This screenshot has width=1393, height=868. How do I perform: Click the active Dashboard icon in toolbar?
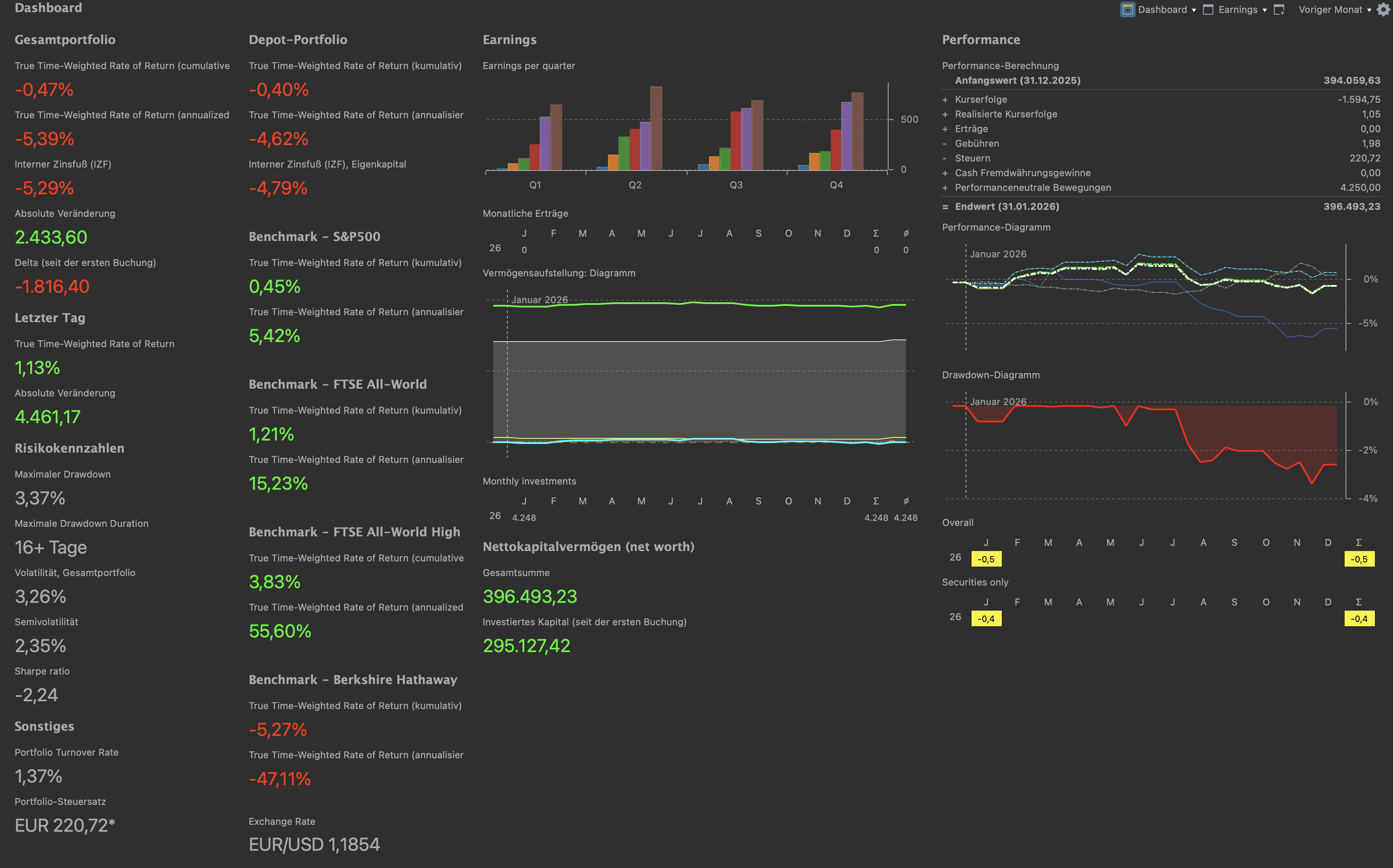click(x=1127, y=10)
